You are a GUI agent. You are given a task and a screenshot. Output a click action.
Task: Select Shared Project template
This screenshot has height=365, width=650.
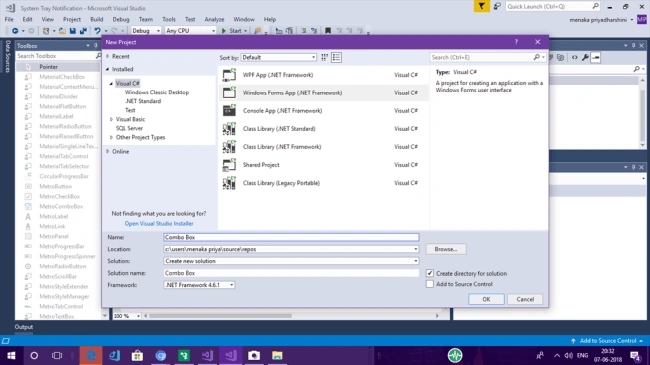click(323, 165)
